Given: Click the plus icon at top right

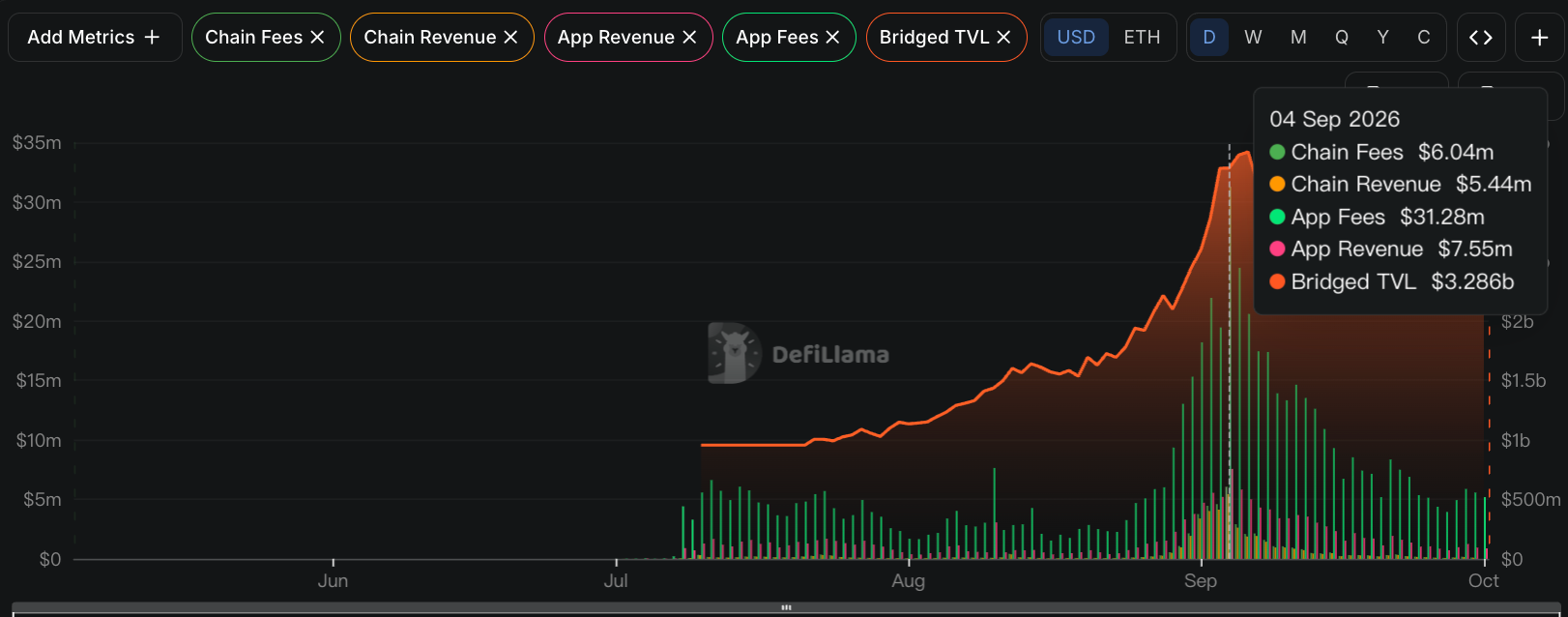Looking at the screenshot, I should 1540,38.
